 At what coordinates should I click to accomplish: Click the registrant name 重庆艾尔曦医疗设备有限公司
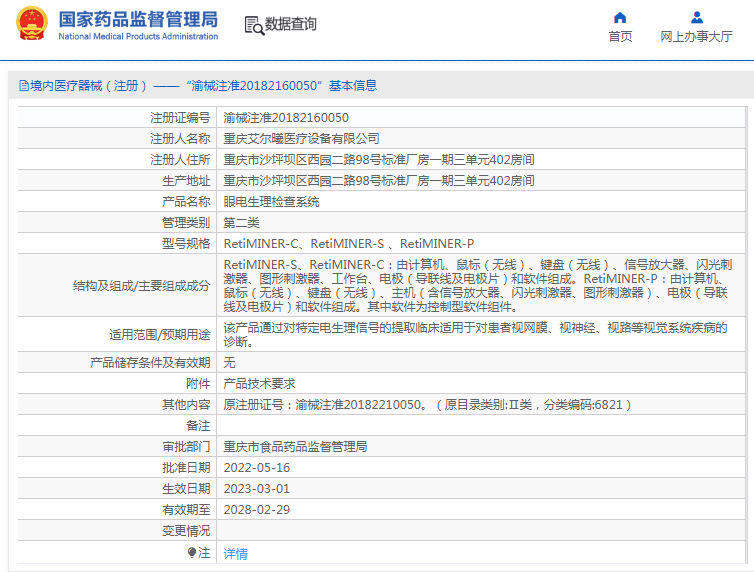(x=301, y=138)
